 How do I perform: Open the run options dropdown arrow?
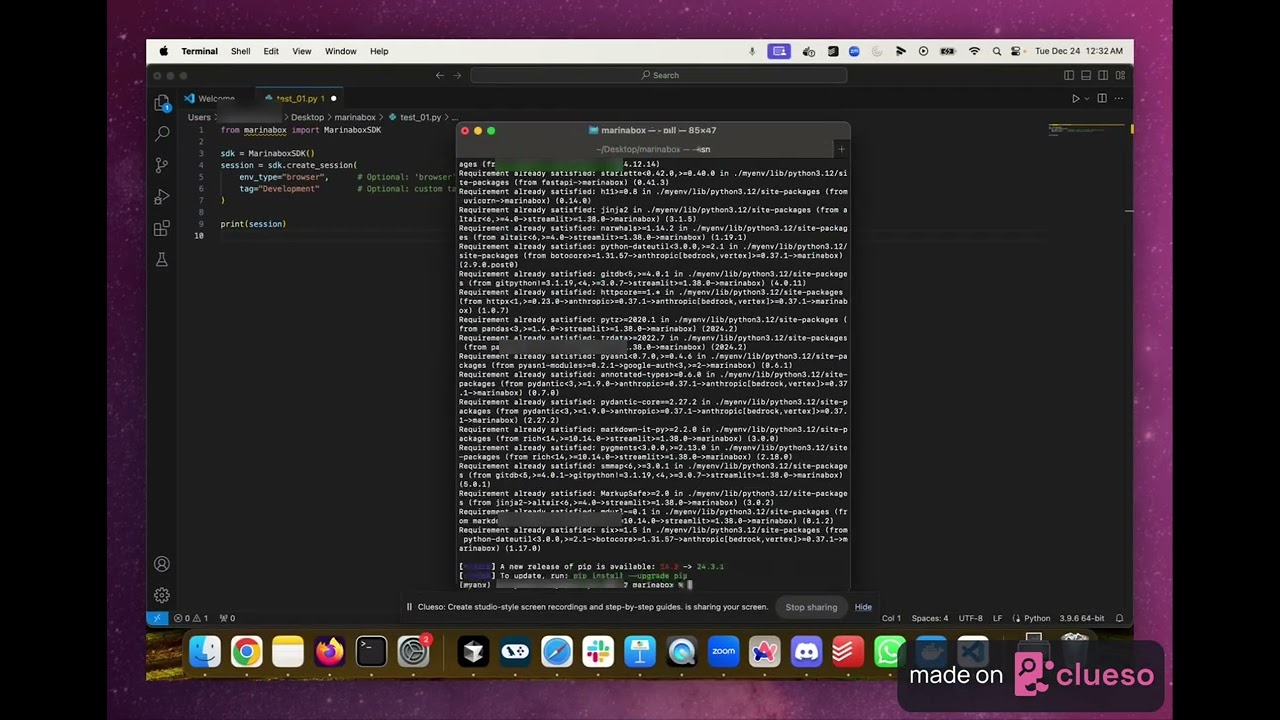[x=1087, y=98]
